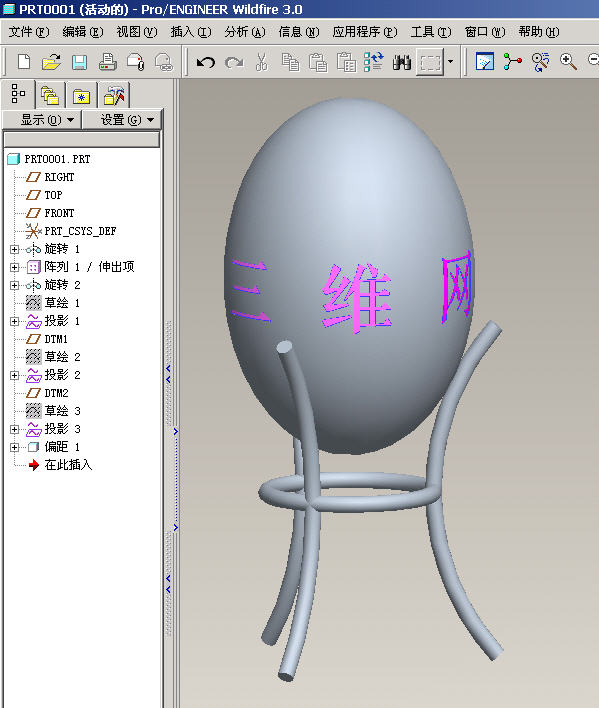Viewport: 599px width, 708px height.
Task: Open the 分析 menu
Action: click(x=245, y=32)
